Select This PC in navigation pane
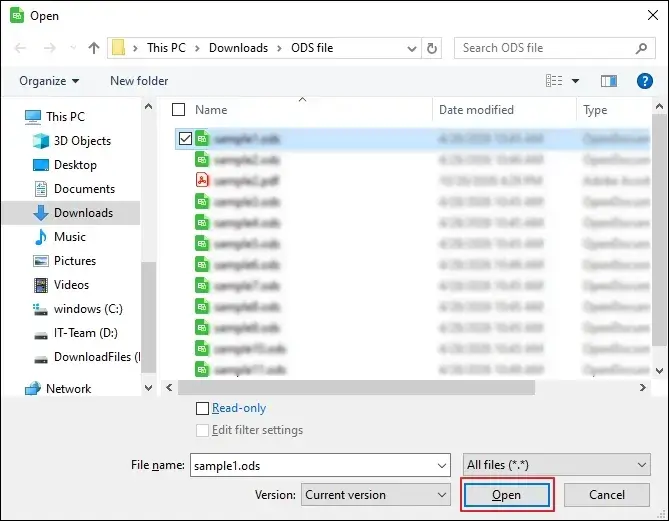 (55, 116)
